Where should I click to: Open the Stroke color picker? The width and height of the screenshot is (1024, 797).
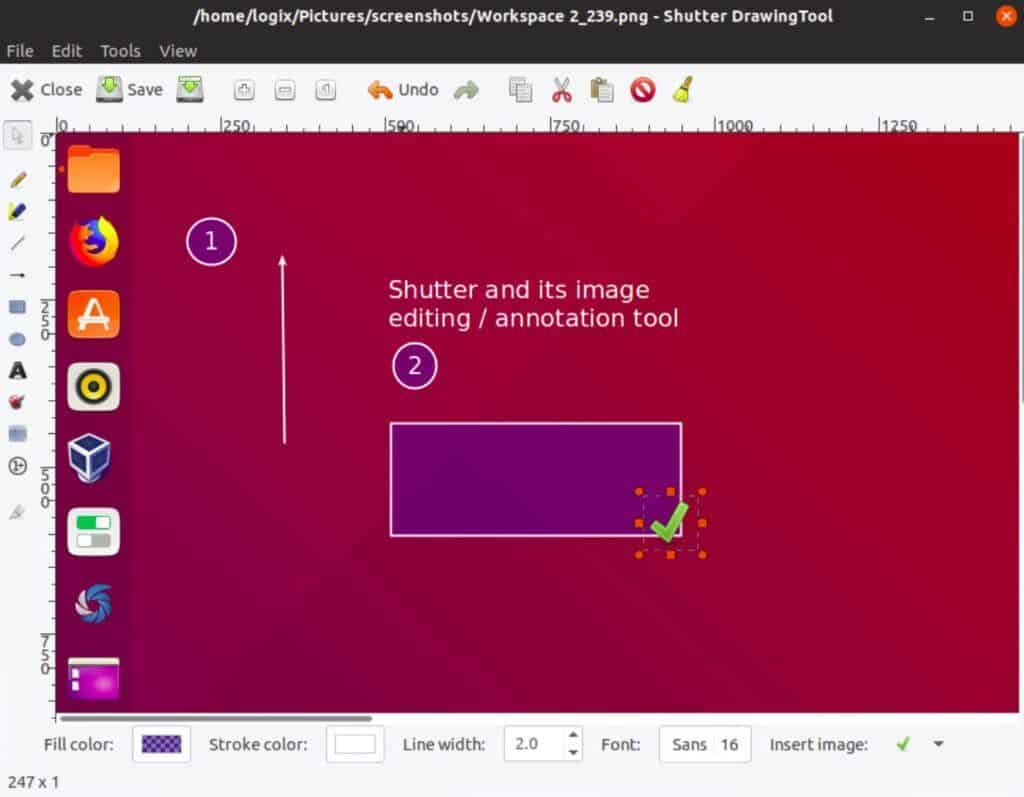pos(355,744)
